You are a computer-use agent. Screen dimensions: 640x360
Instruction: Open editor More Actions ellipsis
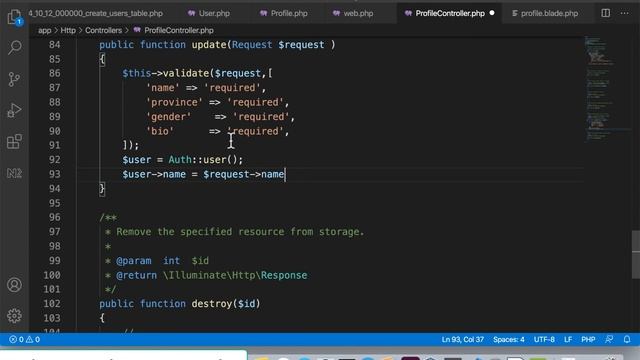624,13
